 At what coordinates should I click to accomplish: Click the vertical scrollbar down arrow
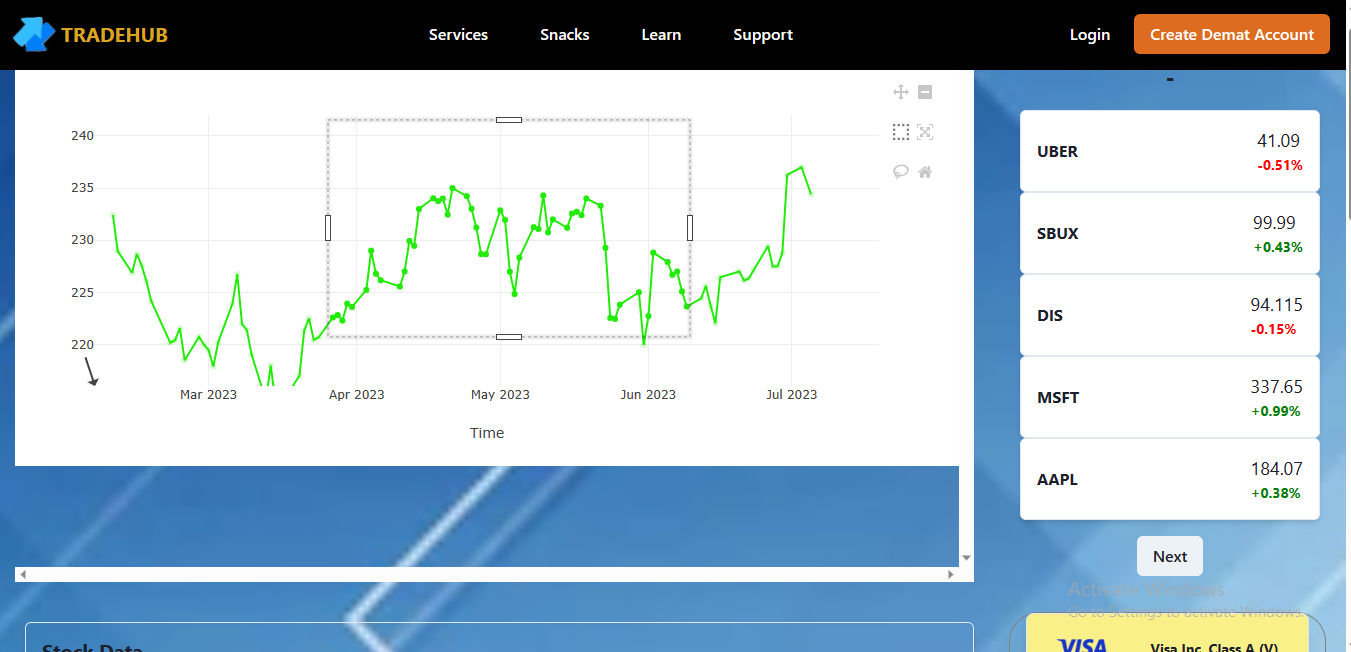pos(966,558)
